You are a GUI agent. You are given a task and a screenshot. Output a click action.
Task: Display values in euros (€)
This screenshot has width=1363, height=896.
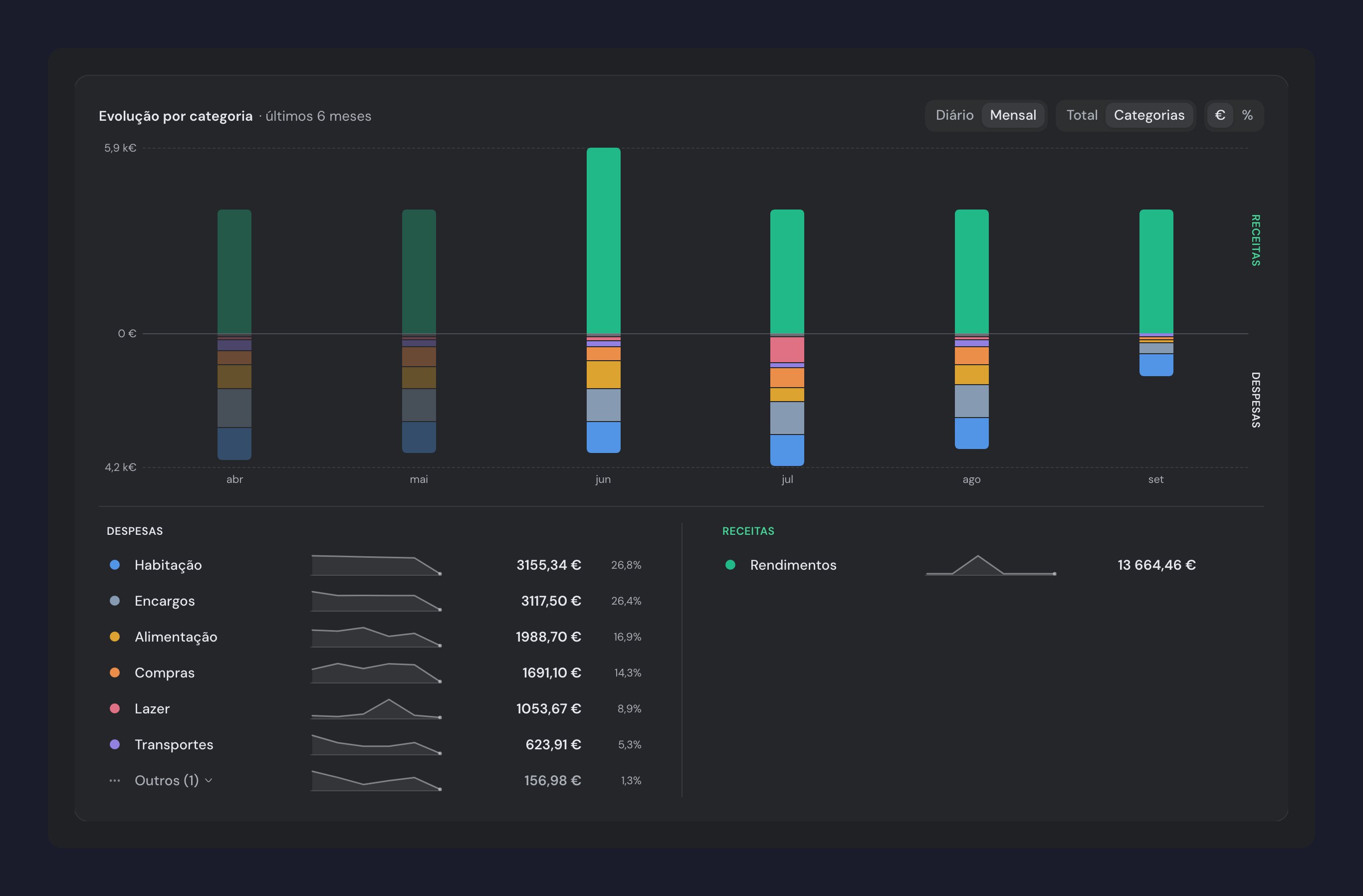pos(1220,115)
